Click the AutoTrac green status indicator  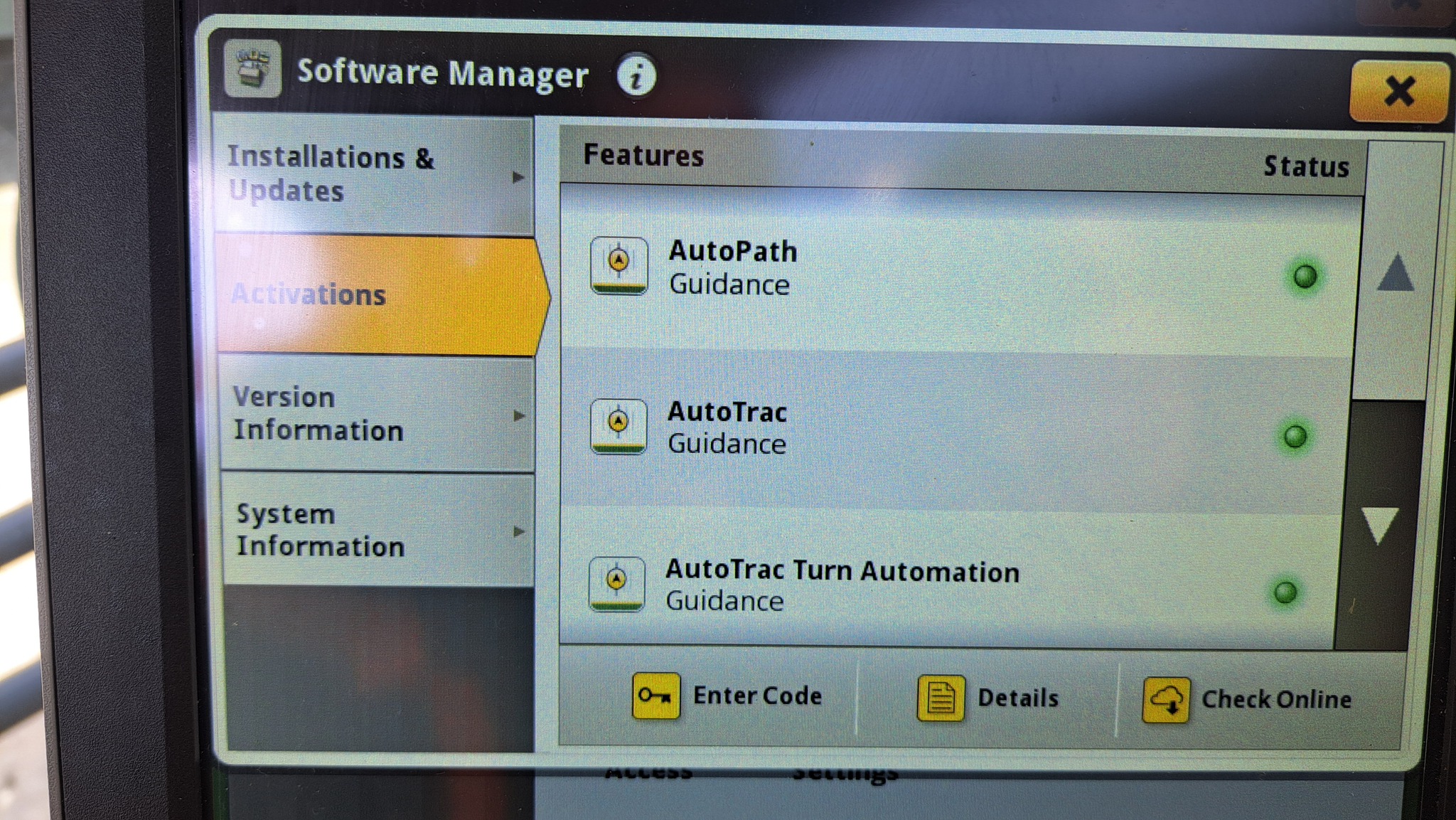(x=1295, y=436)
